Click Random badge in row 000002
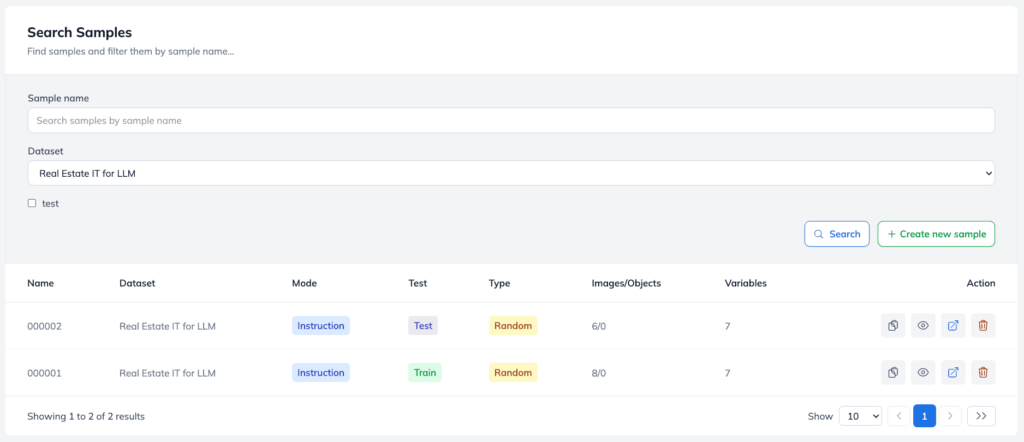 [x=513, y=325]
